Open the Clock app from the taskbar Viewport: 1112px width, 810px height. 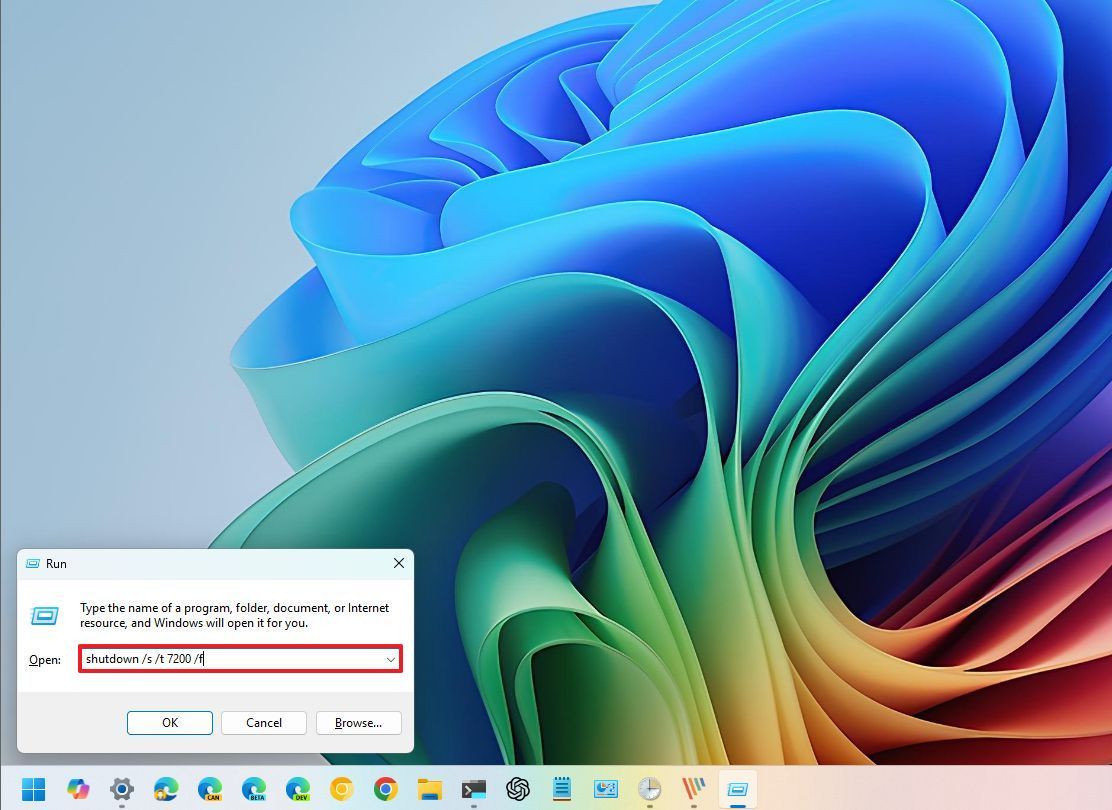pos(650,789)
